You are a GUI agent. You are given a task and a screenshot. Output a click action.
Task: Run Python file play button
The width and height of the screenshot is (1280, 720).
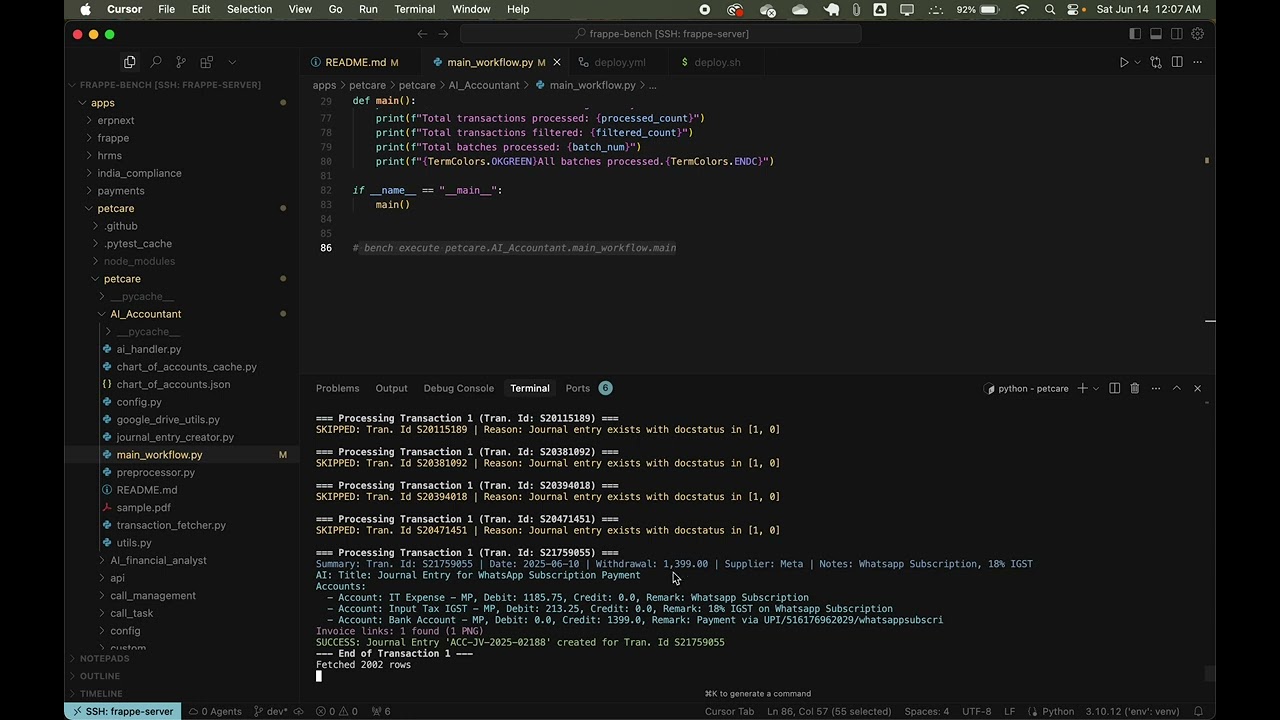pyautogui.click(x=1124, y=62)
